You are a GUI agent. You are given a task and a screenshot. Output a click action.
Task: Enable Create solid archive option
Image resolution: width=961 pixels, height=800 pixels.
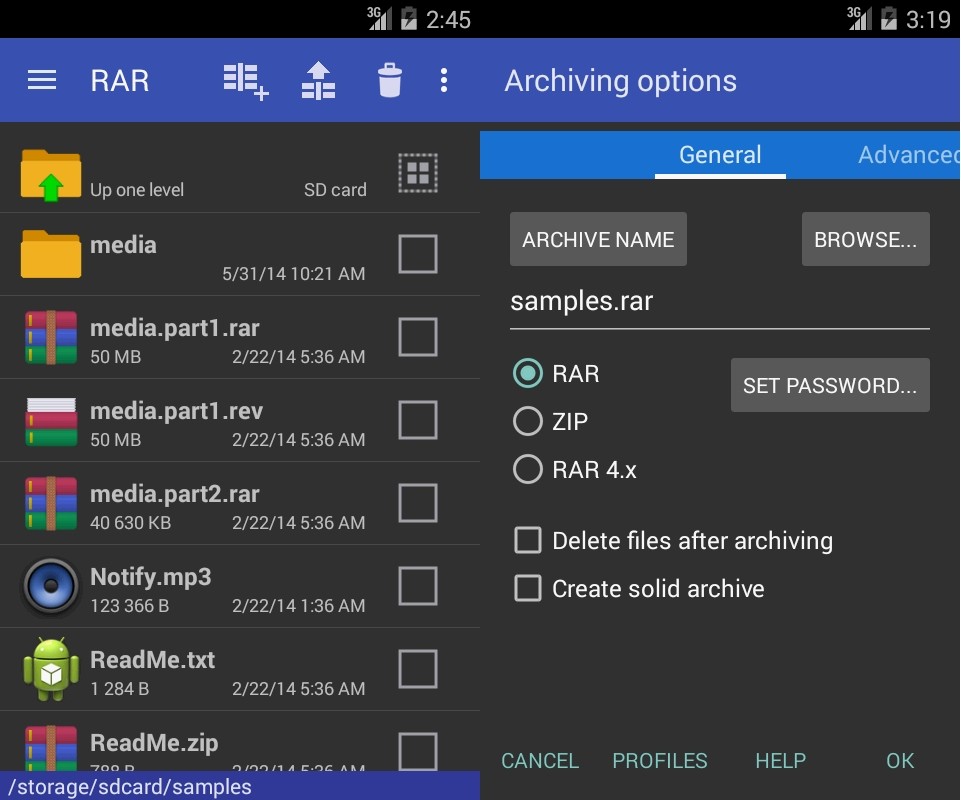(x=527, y=589)
